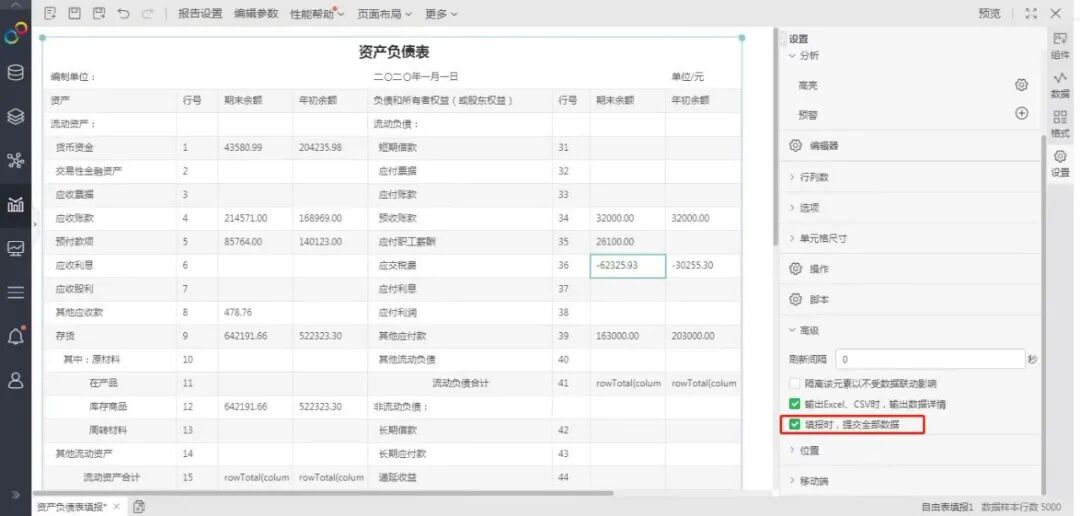The width and height of the screenshot is (1080, 516).
Task: Open the 性能帮助 dropdown
Action: point(317,14)
